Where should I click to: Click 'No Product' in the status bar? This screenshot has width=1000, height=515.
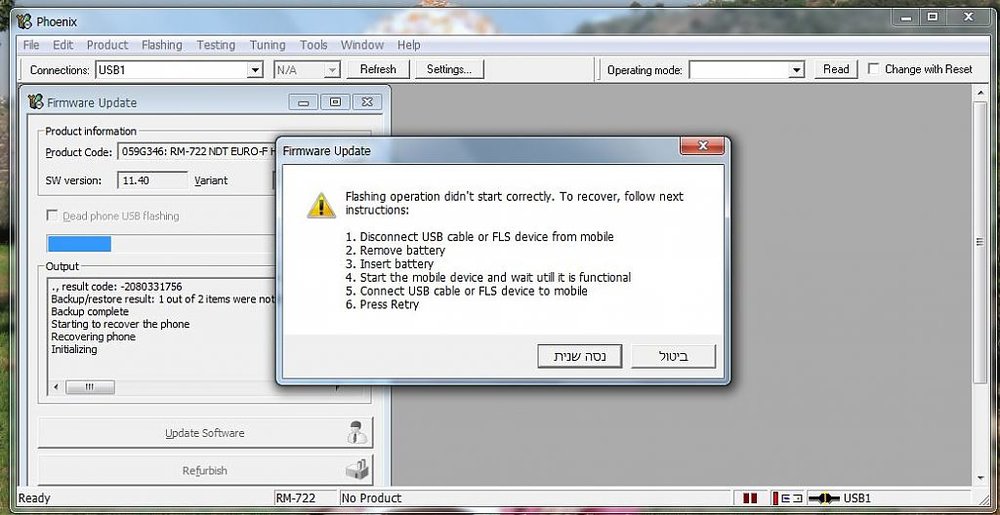coord(372,498)
